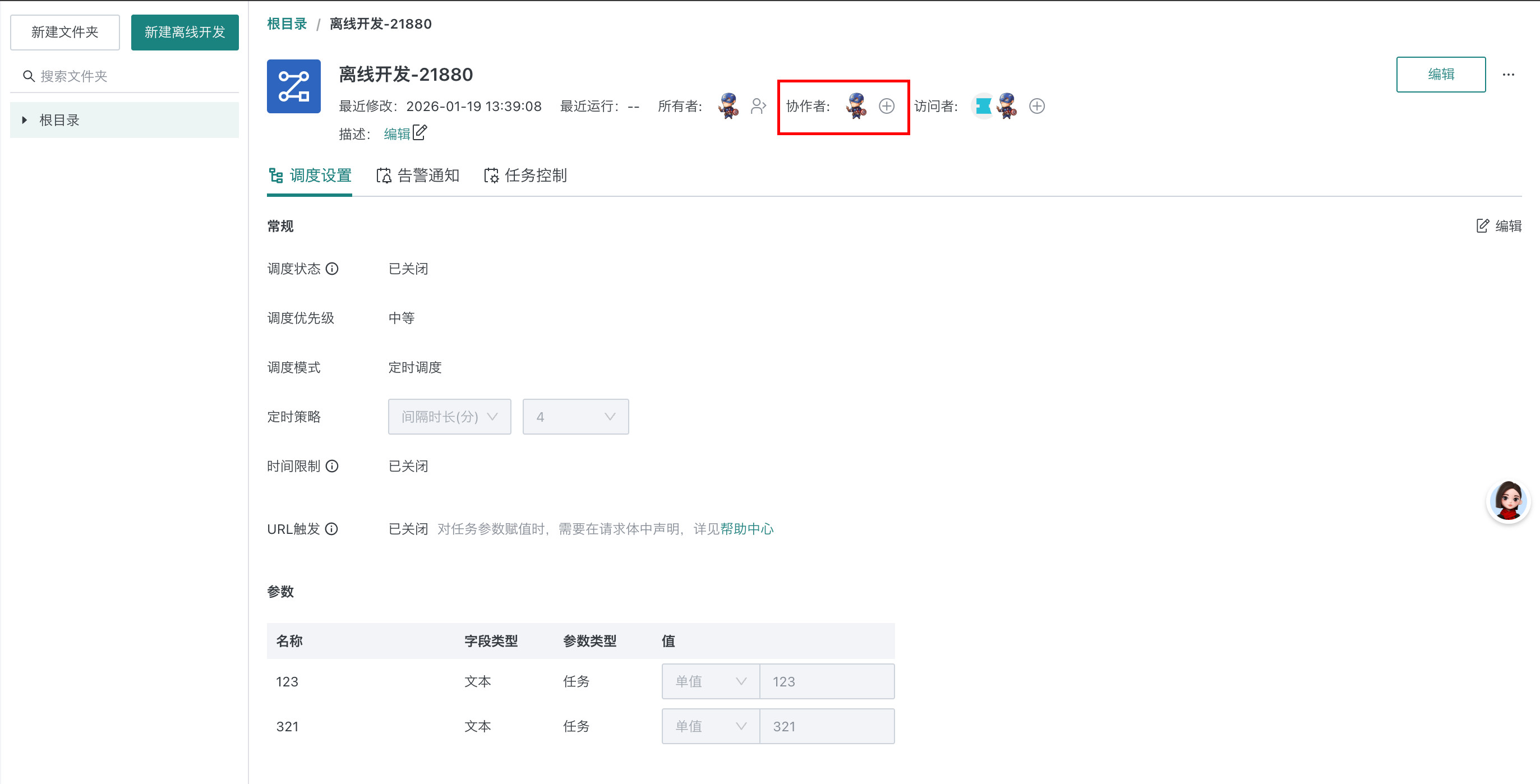Expand the 根目录 tree node
The width and height of the screenshot is (1540, 784).
click(25, 120)
